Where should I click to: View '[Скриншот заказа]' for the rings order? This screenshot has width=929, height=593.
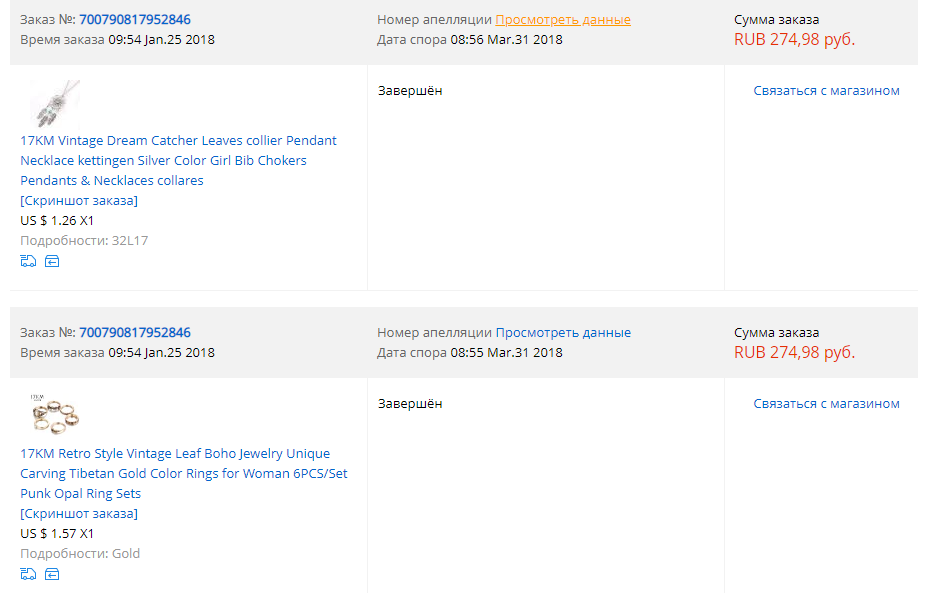pos(79,513)
